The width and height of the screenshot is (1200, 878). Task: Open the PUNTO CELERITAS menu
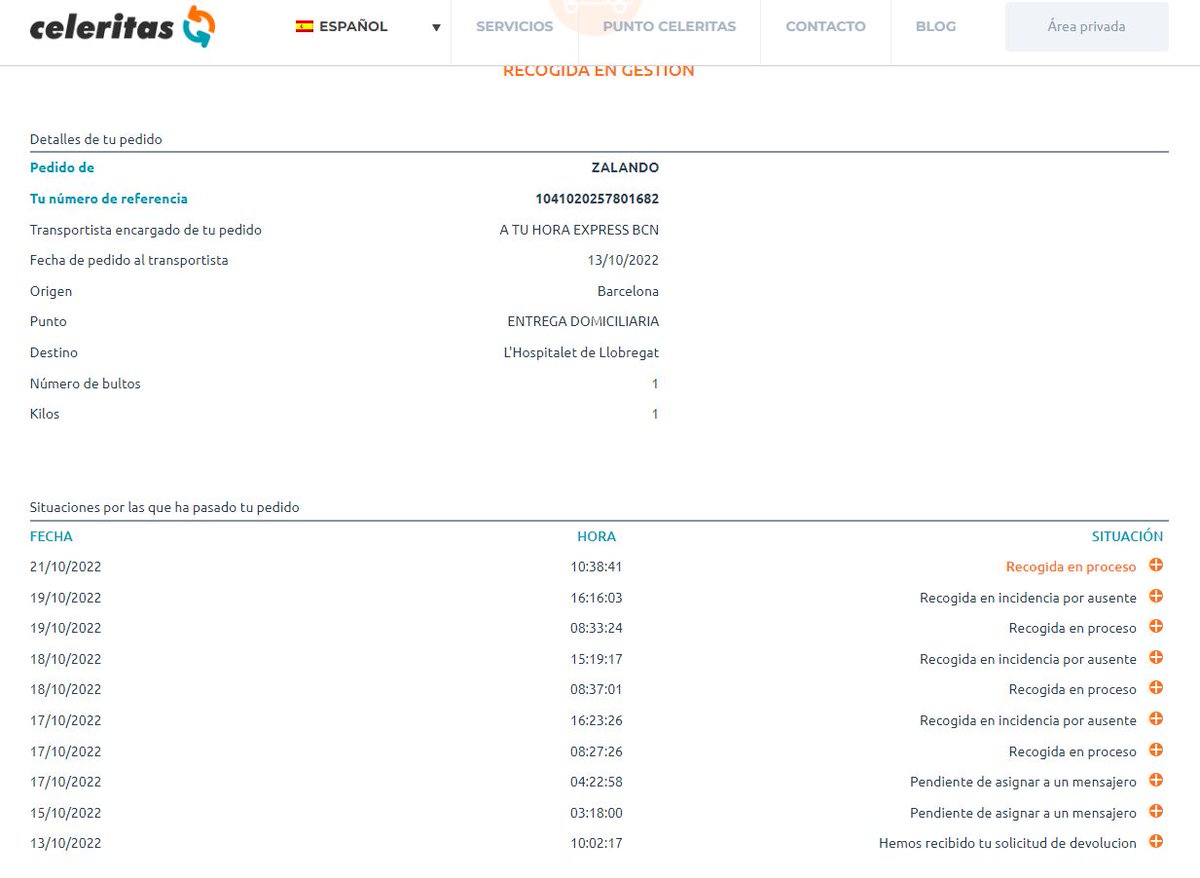coord(669,27)
